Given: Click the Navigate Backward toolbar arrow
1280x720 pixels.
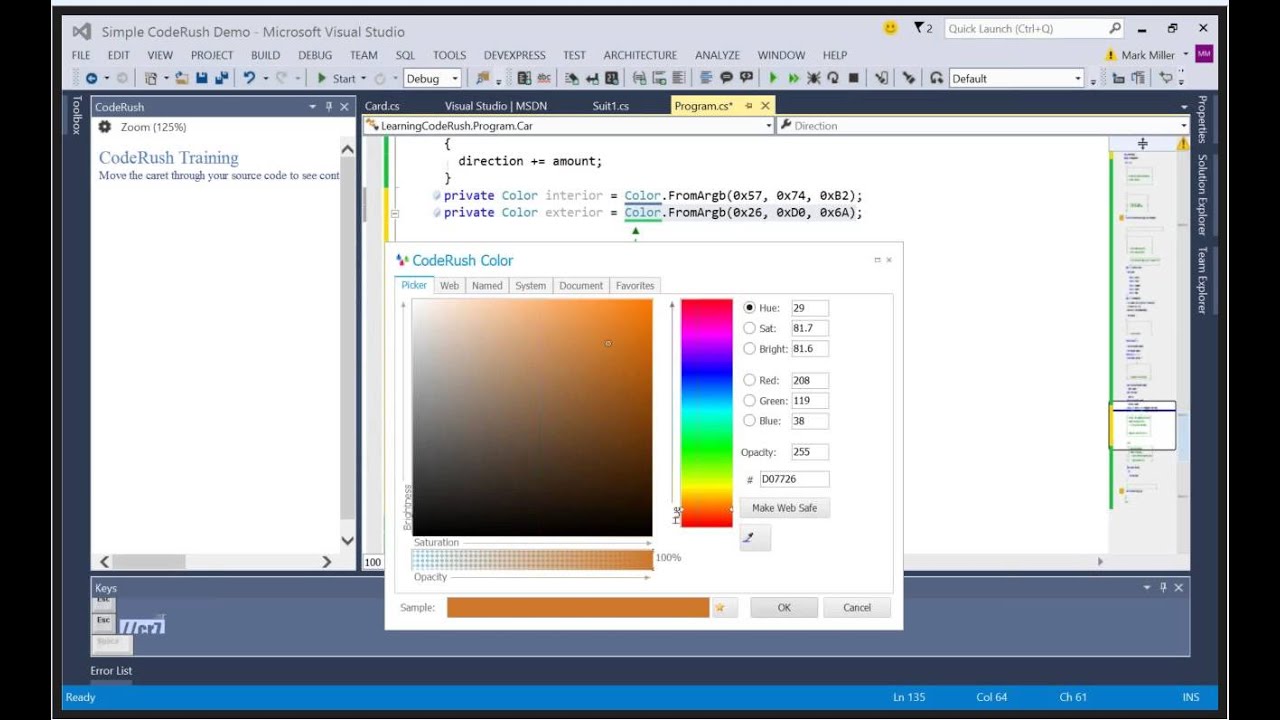Looking at the screenshot, I should pos(91,78).
